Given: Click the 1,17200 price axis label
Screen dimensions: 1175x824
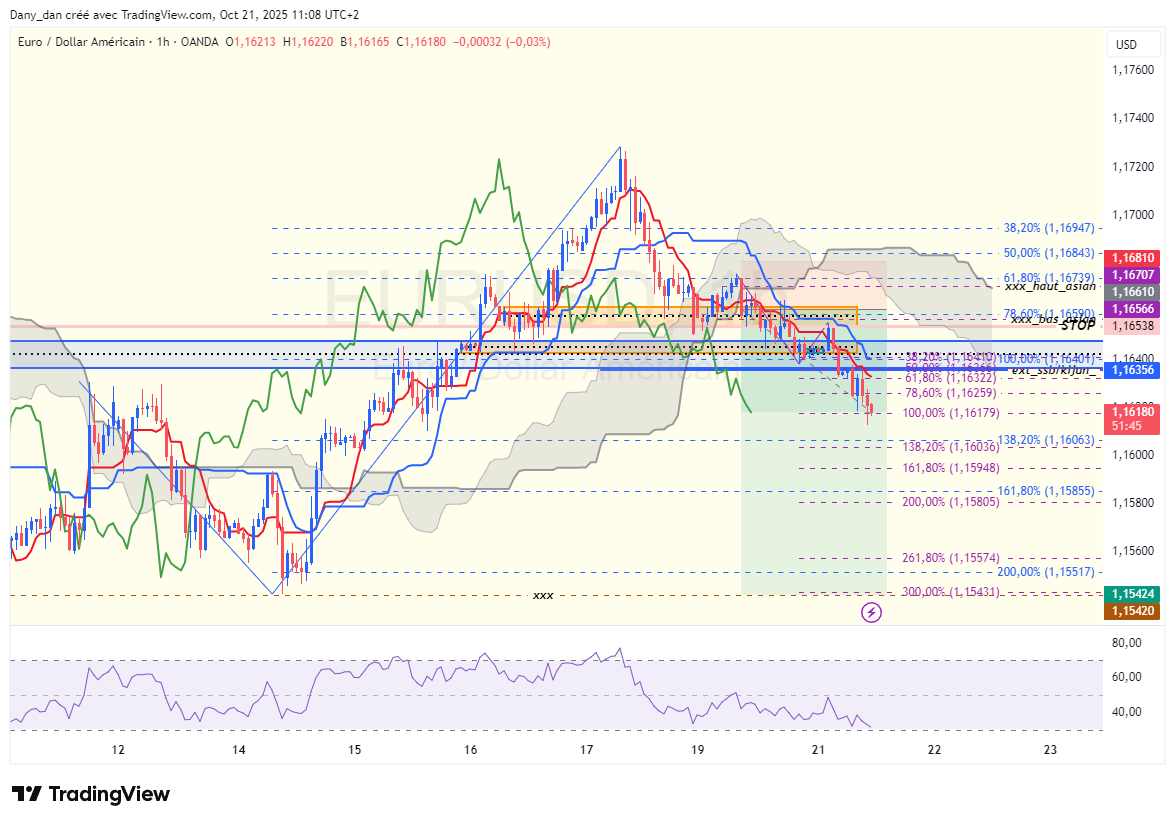Looking at the screenshot, I should pyautogui.click(x=1133, y=166).
